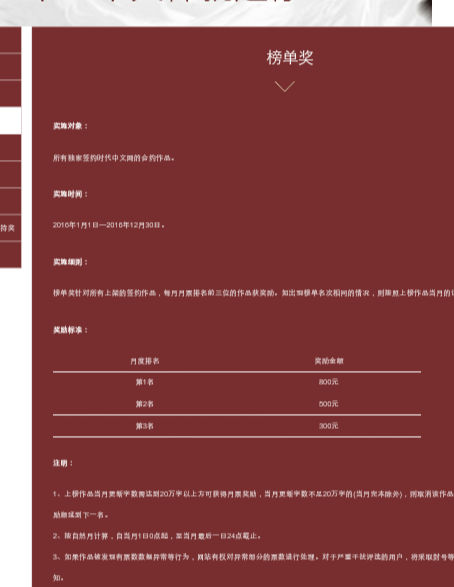Click the down chevron below 榜单奖
Screen dimensions: 454x587
click(284, 86)
